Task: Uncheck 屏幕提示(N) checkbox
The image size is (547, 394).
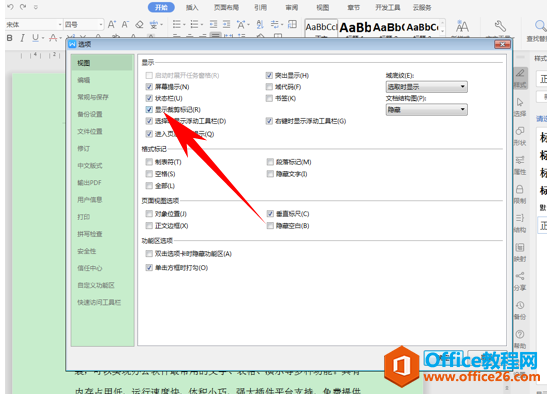Action: (x=149, y=87)
